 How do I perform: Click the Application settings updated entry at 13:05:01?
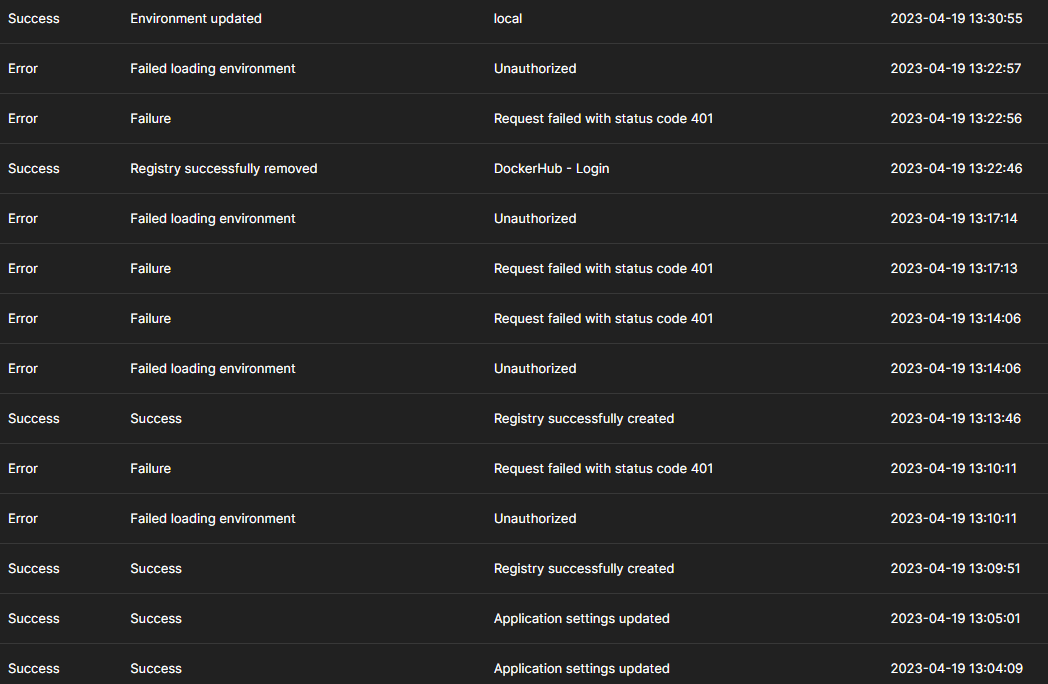pos(581,618)
